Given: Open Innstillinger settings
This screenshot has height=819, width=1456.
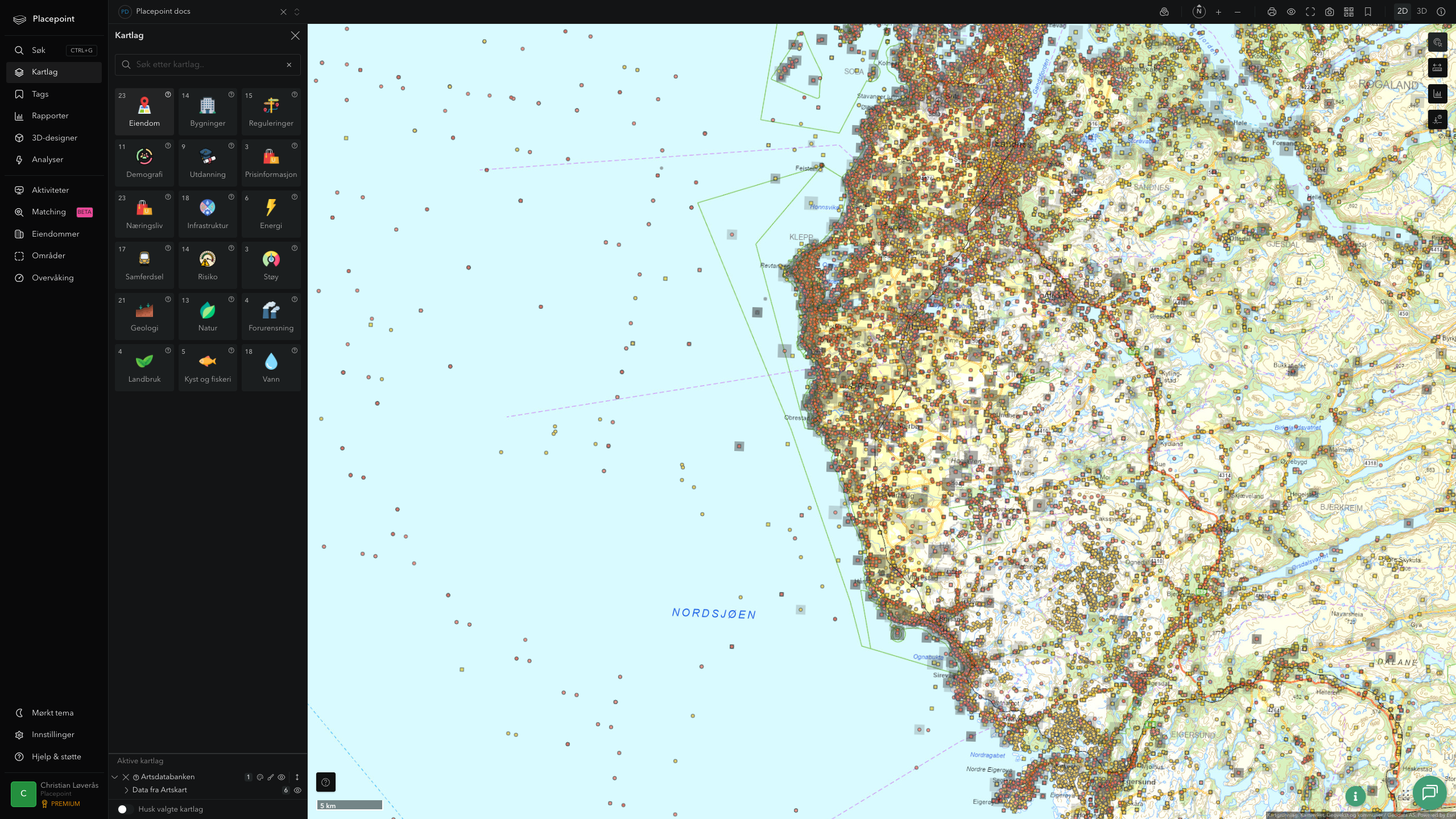Looking at the screenshot, I should pos(54,735).
